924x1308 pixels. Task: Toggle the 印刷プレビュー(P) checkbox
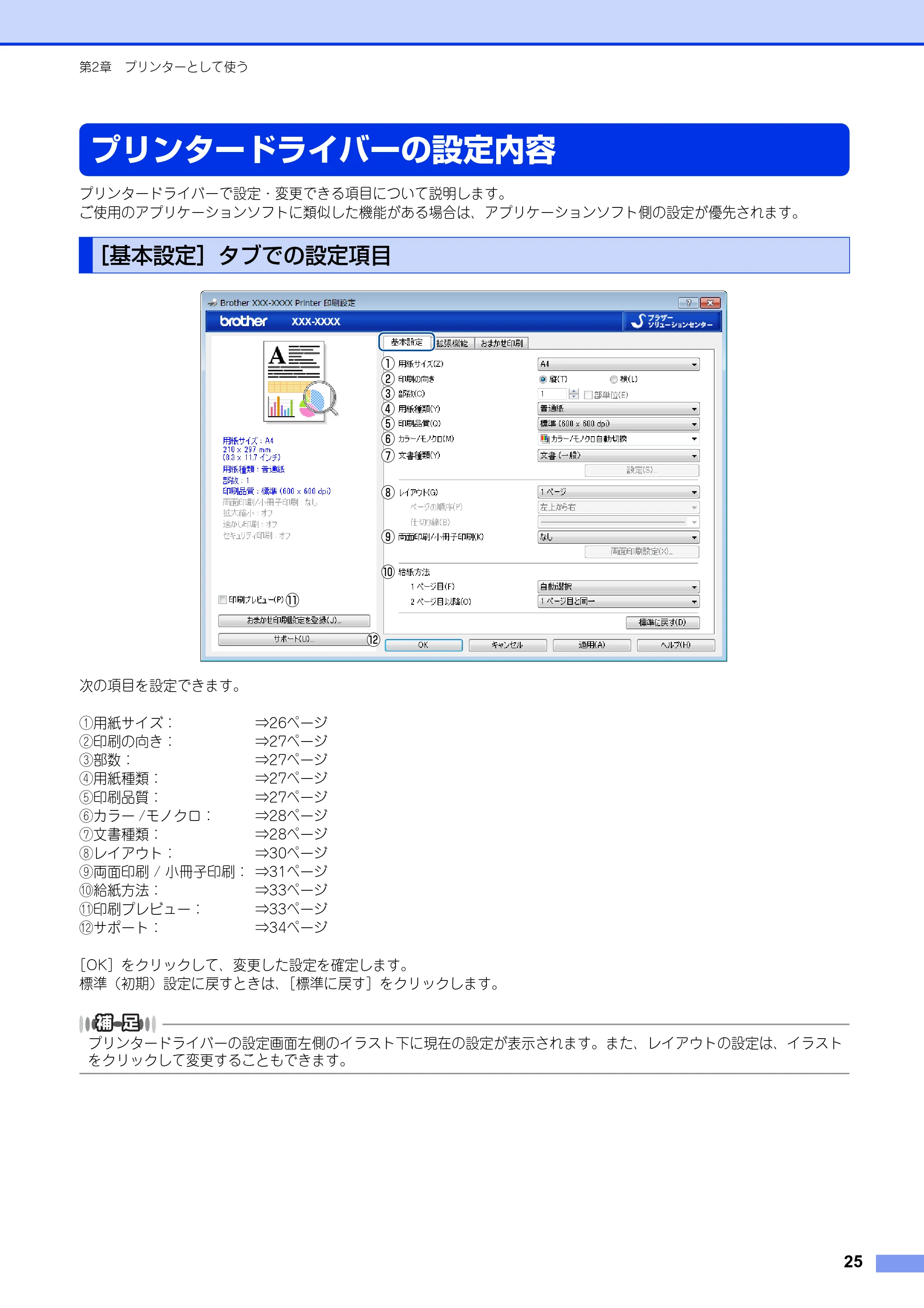[223, 599]
